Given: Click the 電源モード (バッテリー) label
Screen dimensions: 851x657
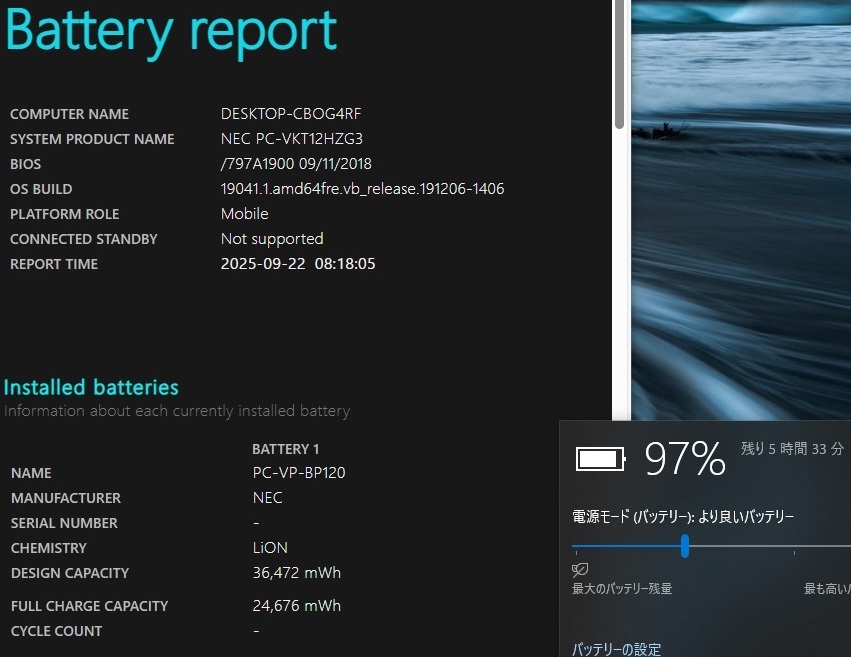Looking at the screenshot, I should click(x=683, y=516).
